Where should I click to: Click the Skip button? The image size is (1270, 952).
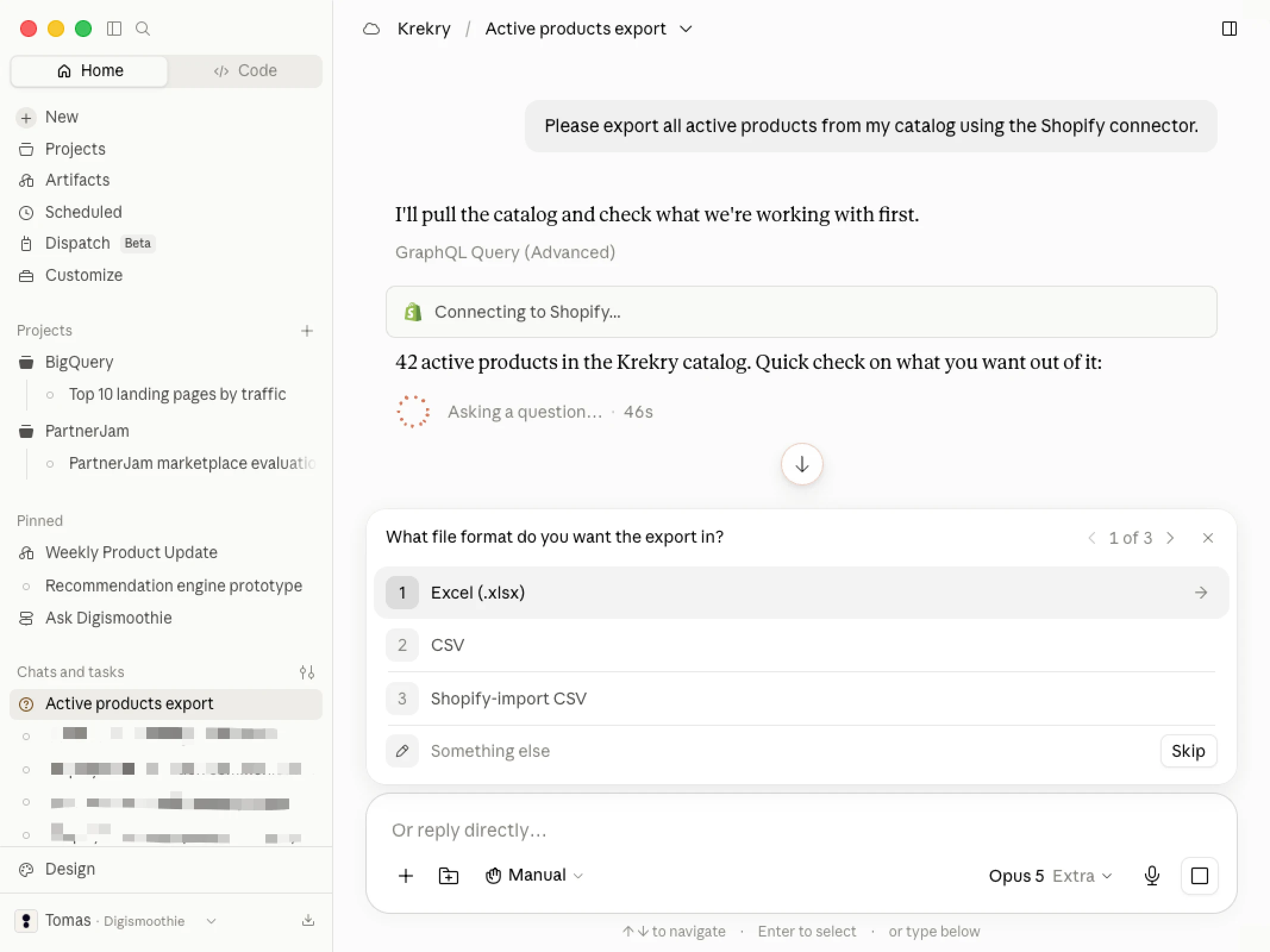1188,751
